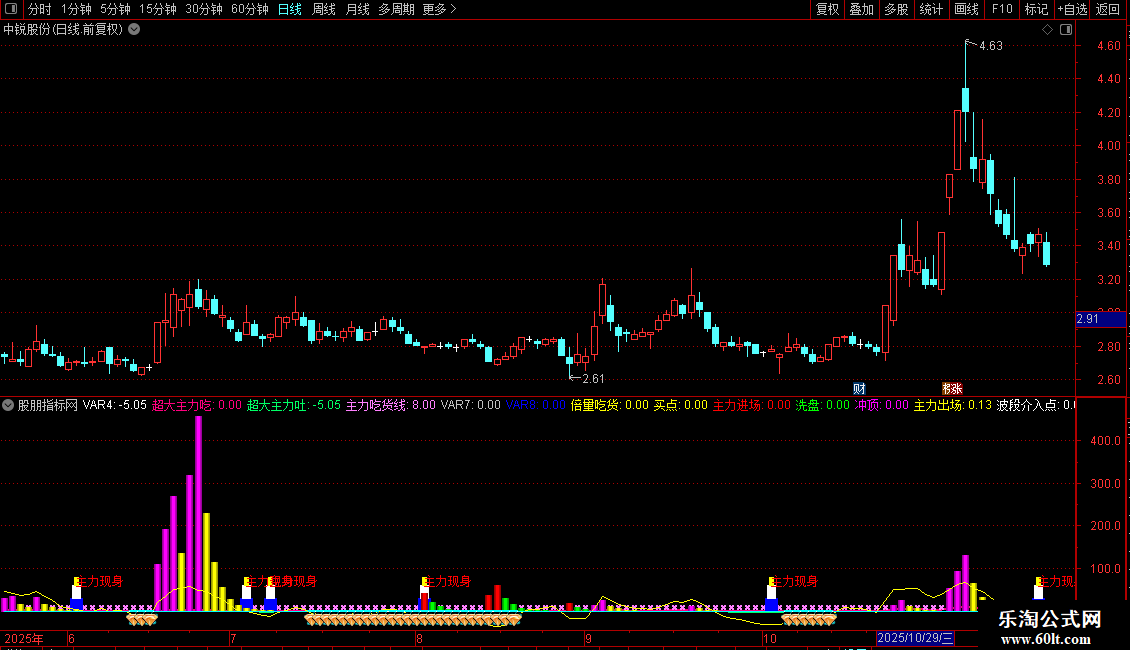This screenshot has width=1130, height=650.
Task: Open the 复权 adjustment menu
Action: [x=827, y=9]
